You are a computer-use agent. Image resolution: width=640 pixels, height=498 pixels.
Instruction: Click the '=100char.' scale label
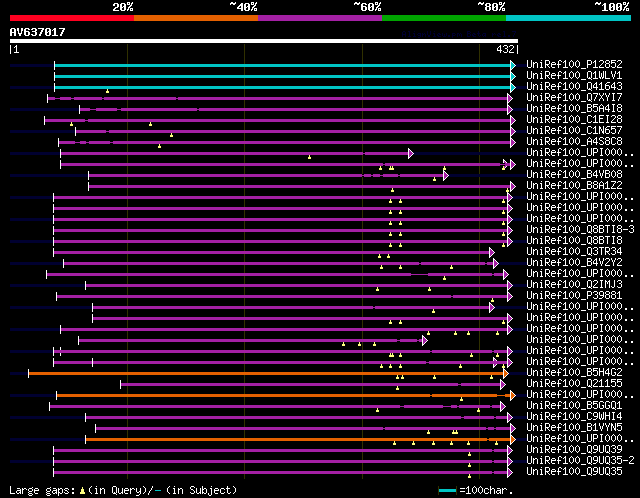click(x=486, y=490)
